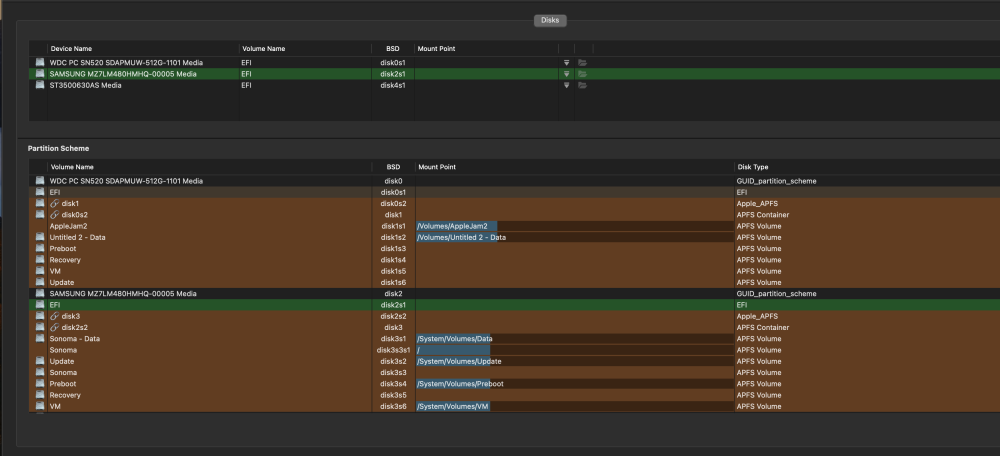The image size is (1000, 456).
Task: Click disk icon beside disk0 WDC in Partition Scheme
Action: click(x=40, y=181)
